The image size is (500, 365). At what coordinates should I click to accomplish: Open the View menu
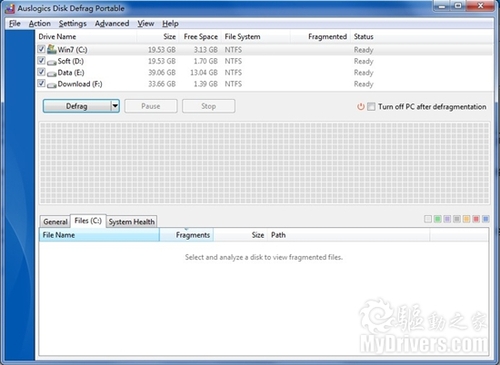point(146,24)
